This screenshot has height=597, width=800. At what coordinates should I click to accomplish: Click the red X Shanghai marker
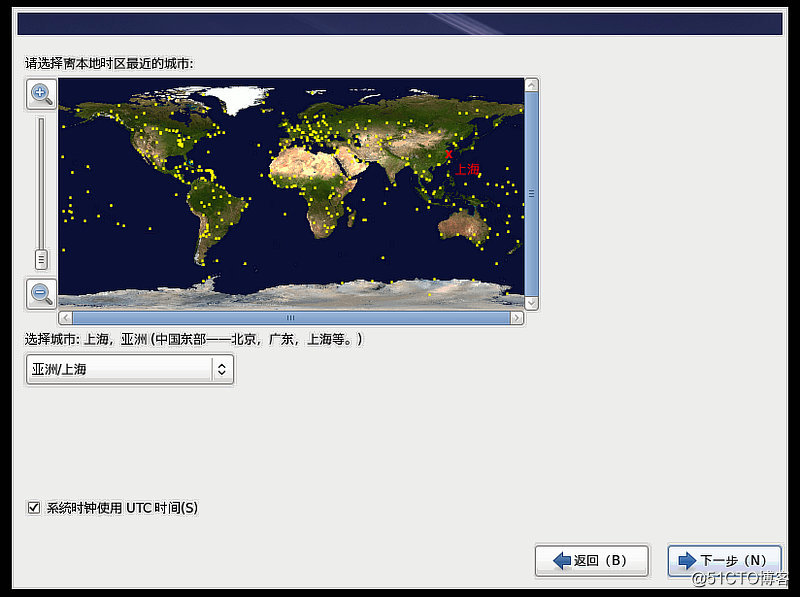coord(448,154)
